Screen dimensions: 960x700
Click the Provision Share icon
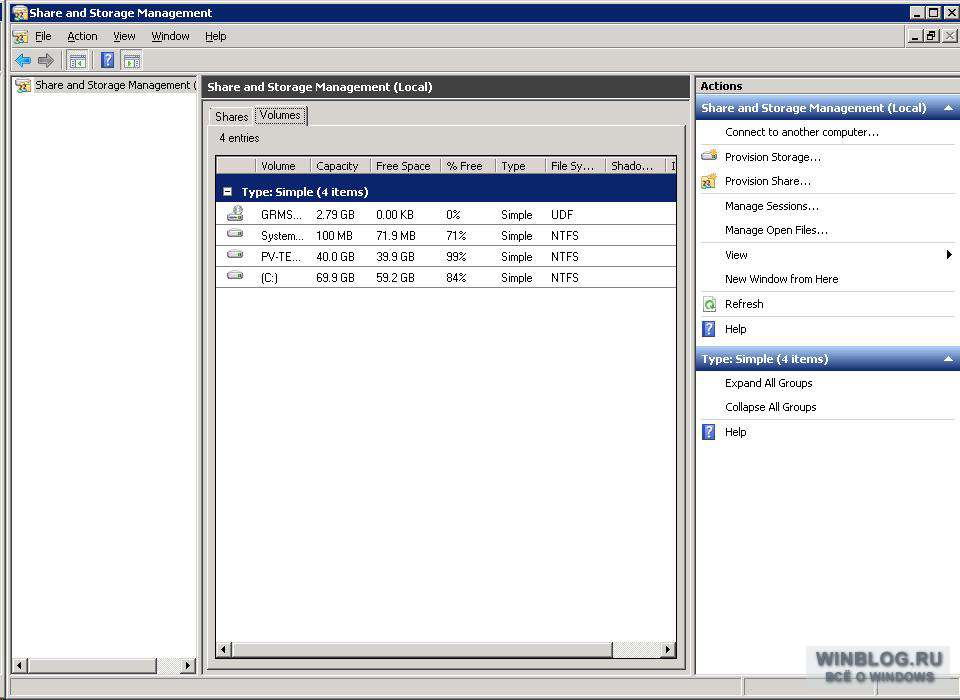pos(709,181)
